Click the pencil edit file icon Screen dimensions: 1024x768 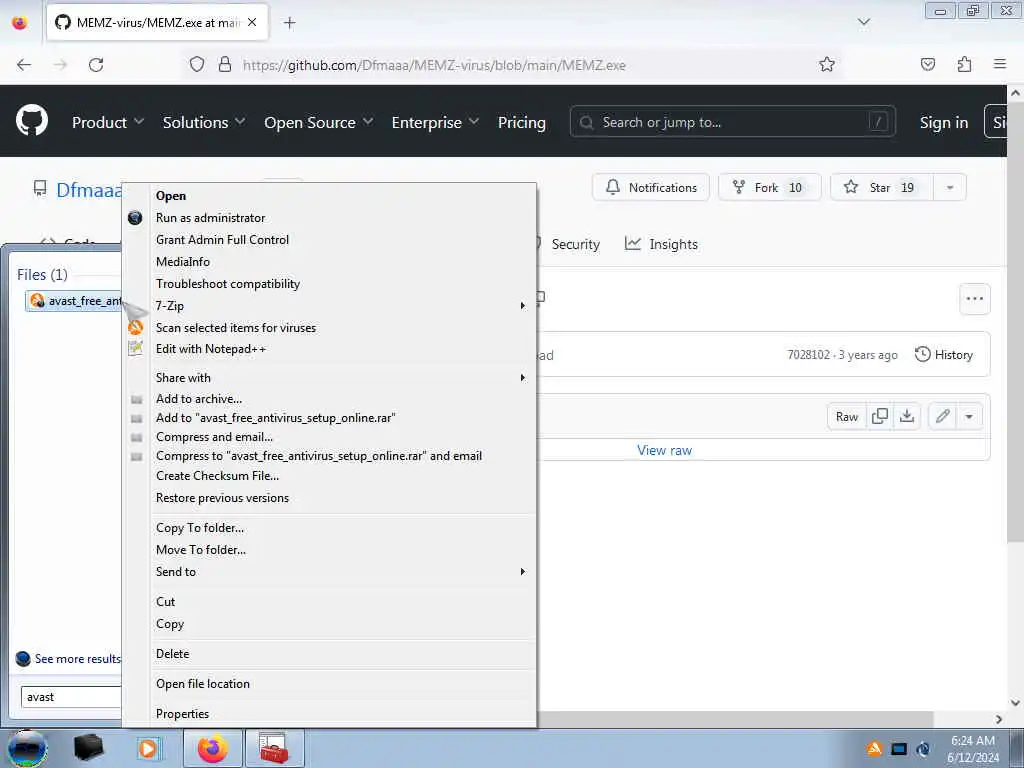coord(942,416)
